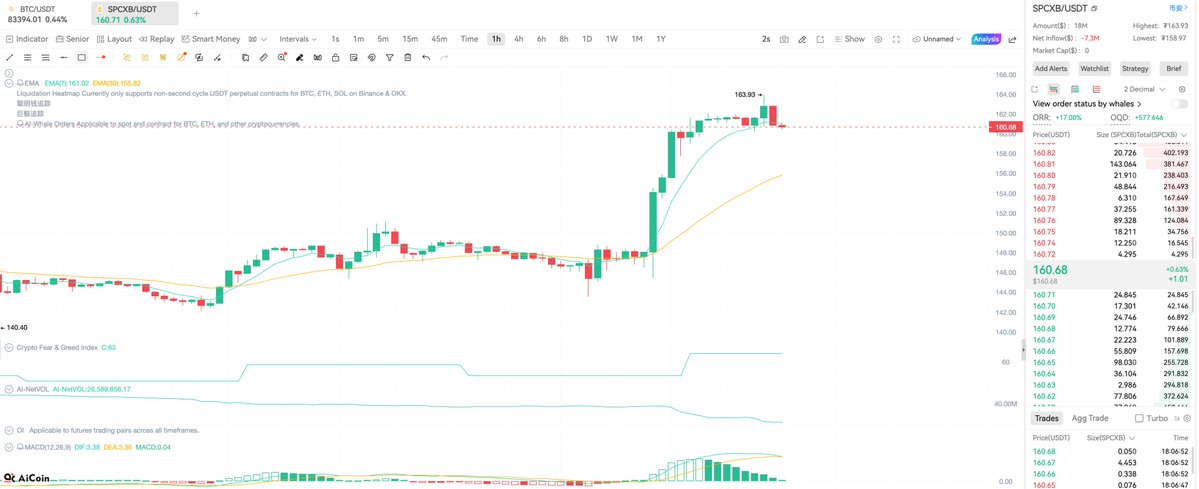
Task: Click the pencil edit icon in top toolbar
Action: coord(802,39)
